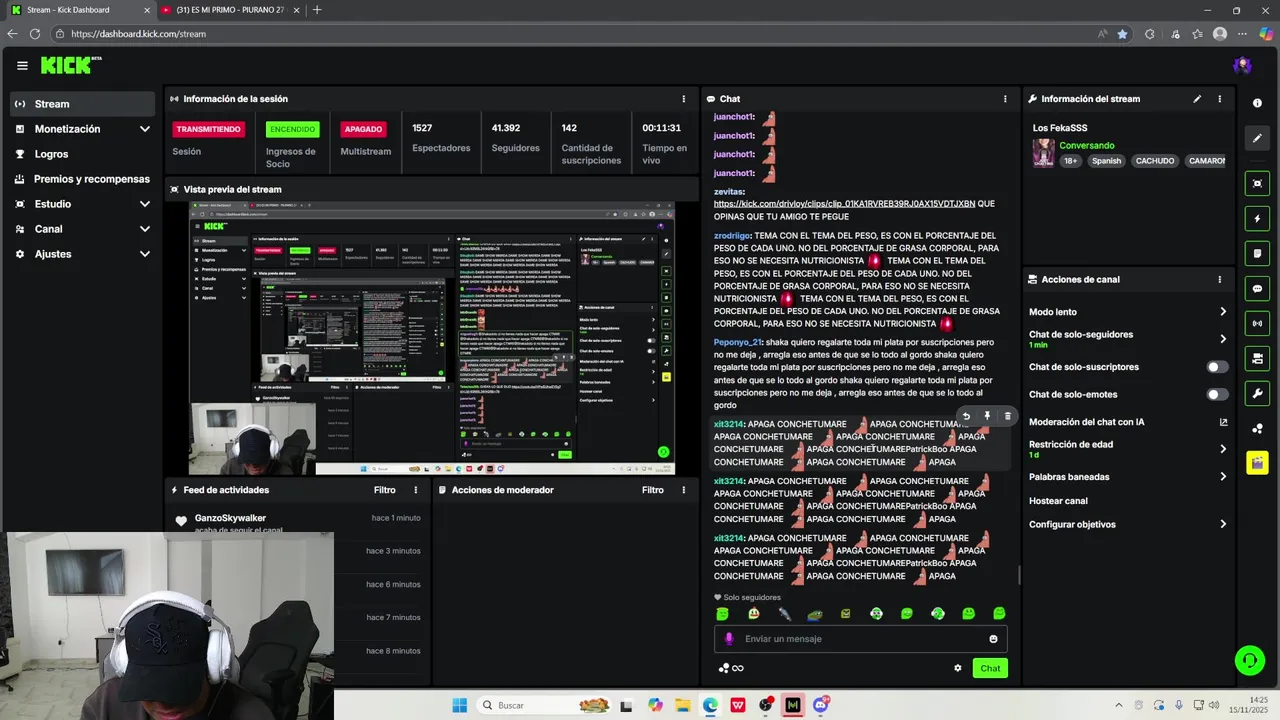Click the green Chat send button
1280x720 pixels.
point(990,668)
